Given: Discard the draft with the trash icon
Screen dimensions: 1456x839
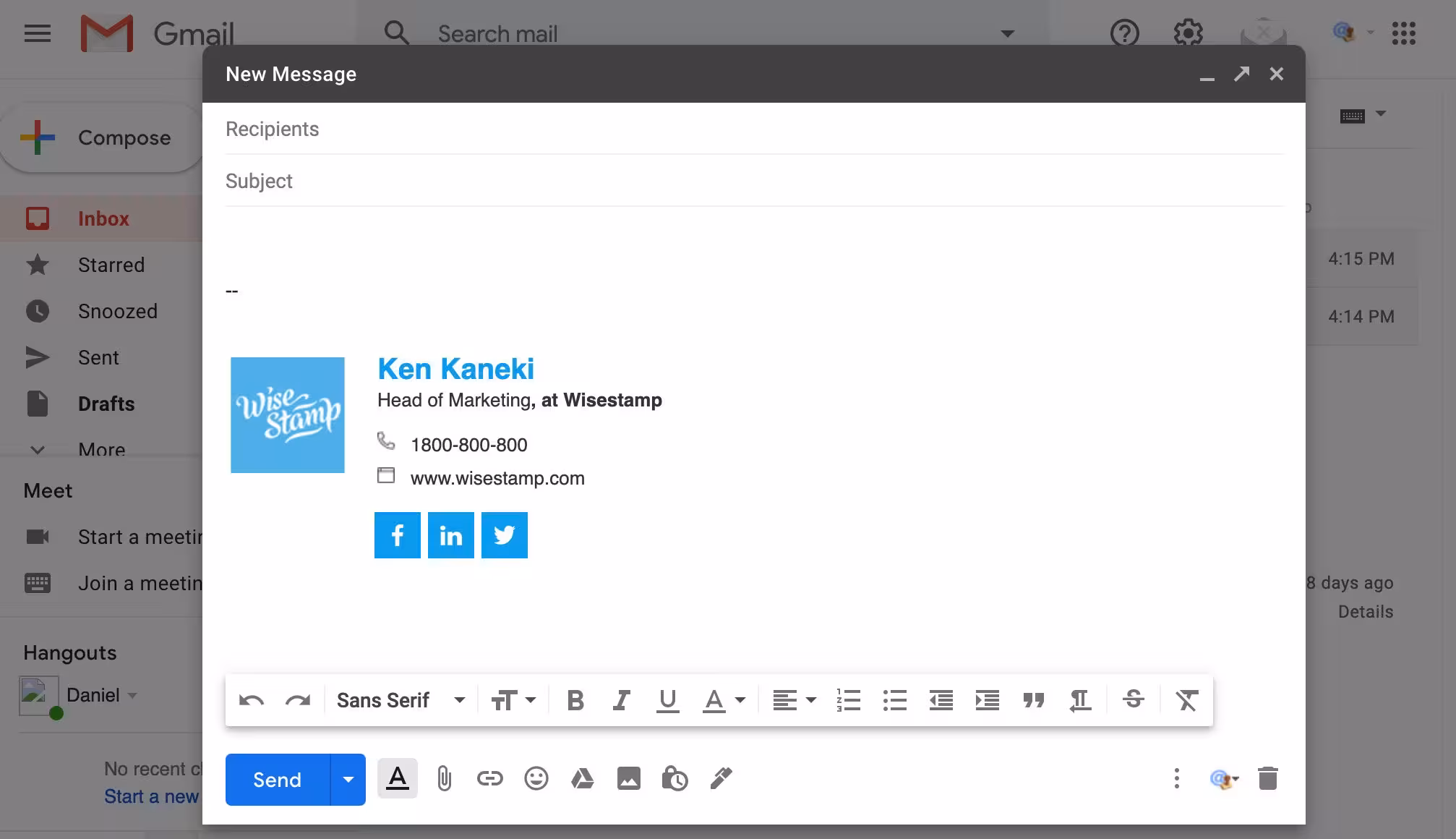Looking at the screenshot, I should [x=1267, y=779].
